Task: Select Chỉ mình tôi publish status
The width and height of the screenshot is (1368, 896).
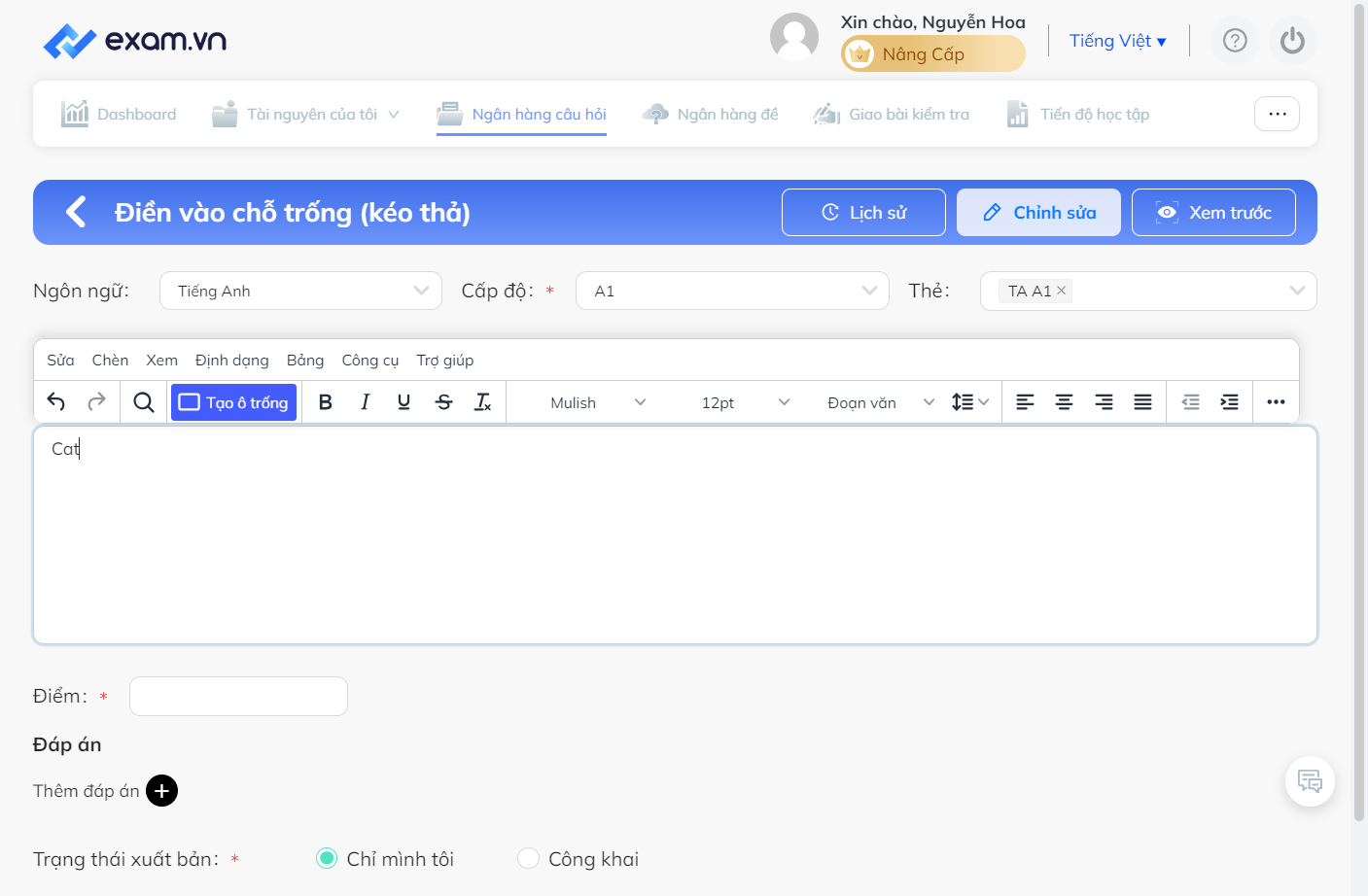Action: coord(327,858)
